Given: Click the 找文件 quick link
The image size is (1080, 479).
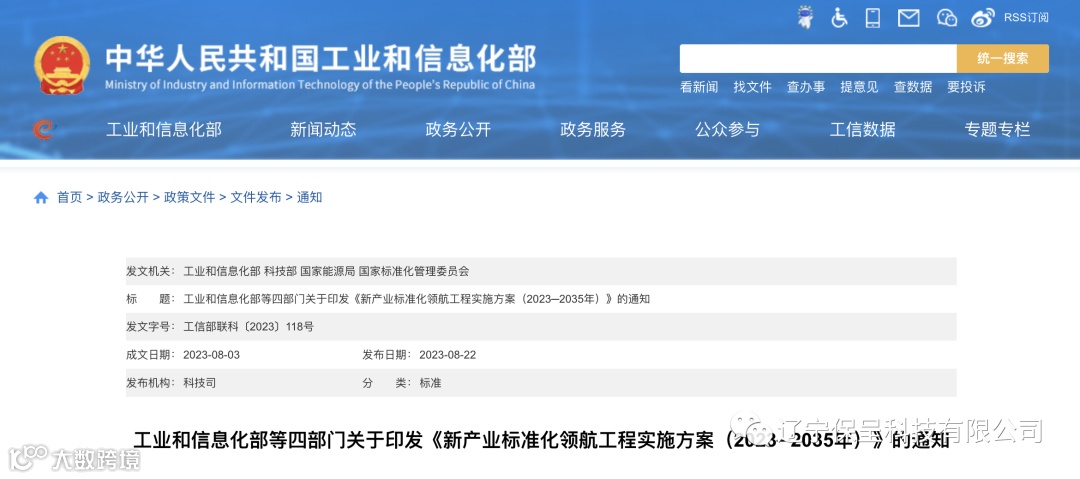Looking at the screenshot, I should tap(752, 87).
